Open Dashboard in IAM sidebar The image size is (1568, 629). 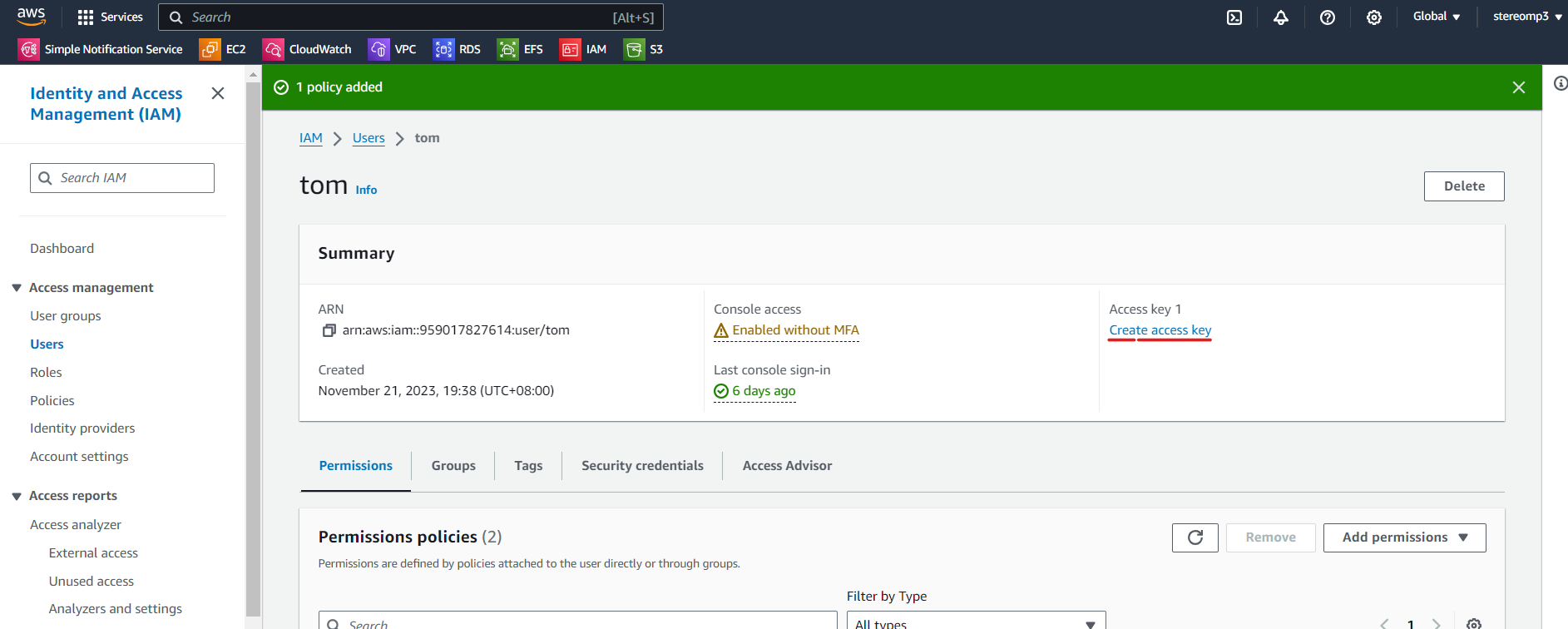pos(62,249)
